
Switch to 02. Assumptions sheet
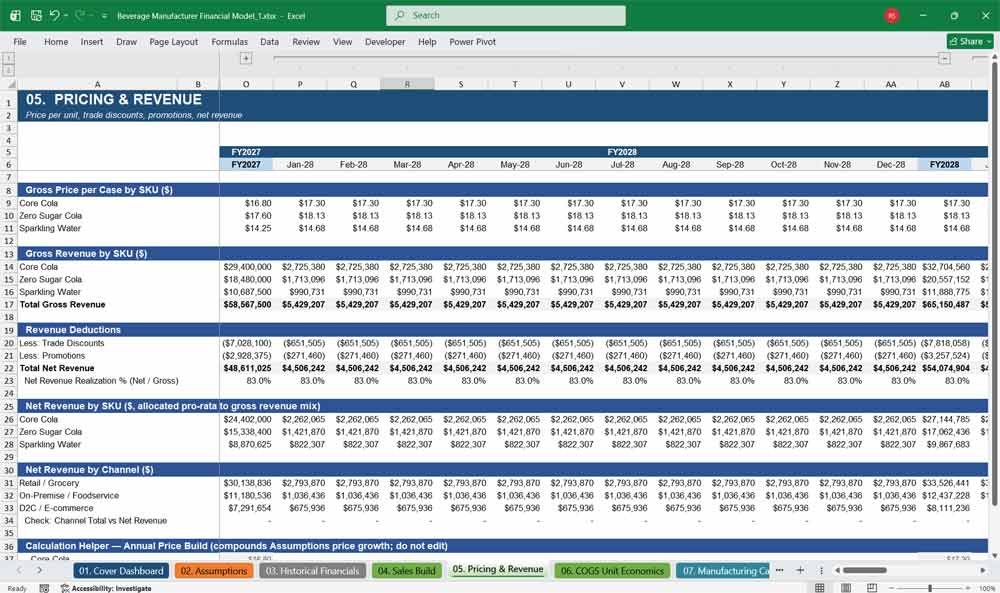214,571
